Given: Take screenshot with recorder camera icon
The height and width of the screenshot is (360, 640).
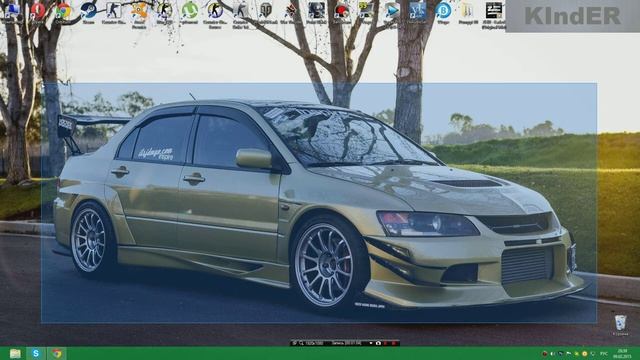Looking at the screenshot, I should point(379,343).
